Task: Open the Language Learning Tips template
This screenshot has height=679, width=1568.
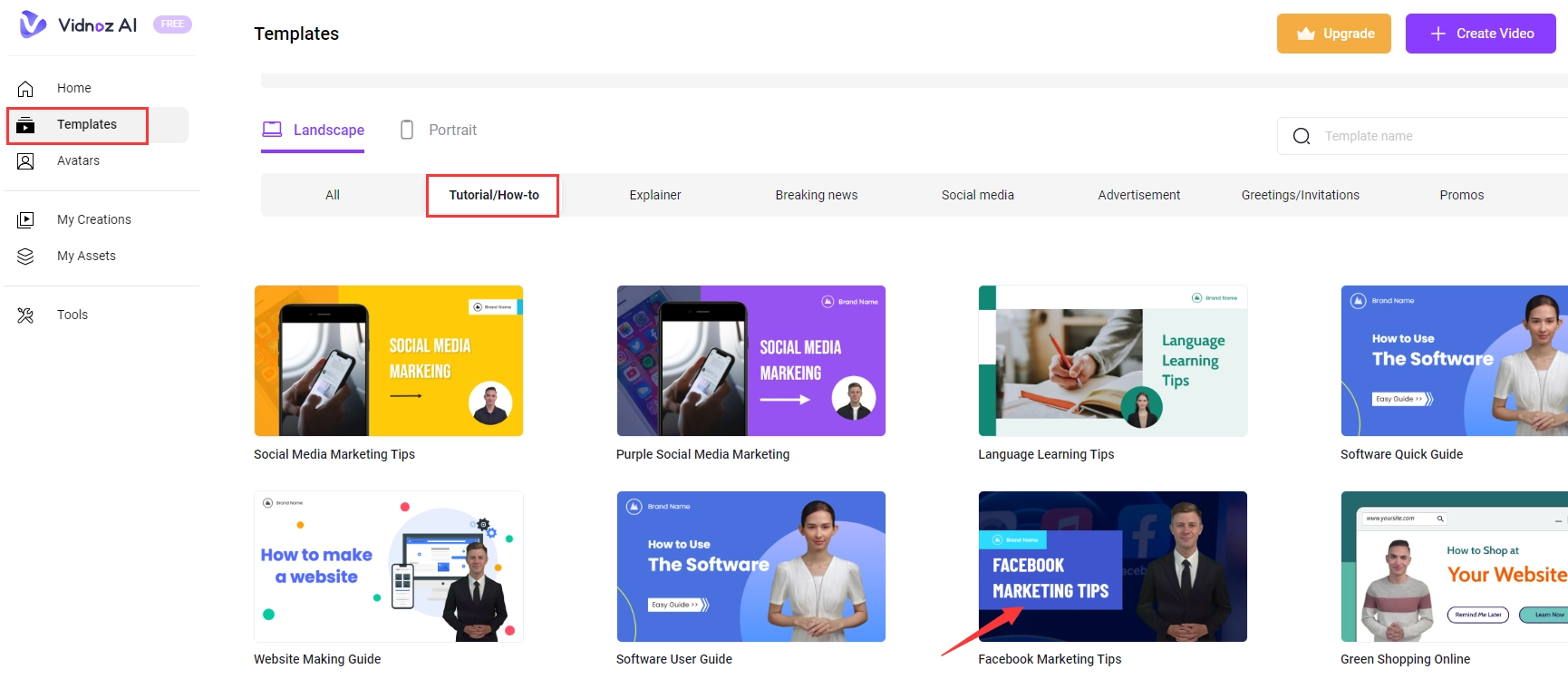Action: (x=1112, y=361)
